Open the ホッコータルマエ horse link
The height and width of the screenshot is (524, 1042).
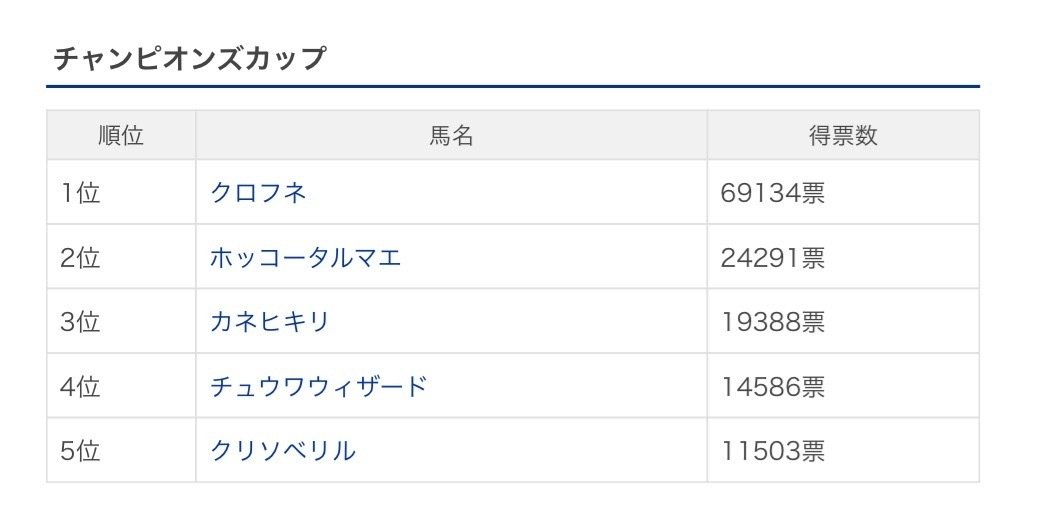coord(306,257)
